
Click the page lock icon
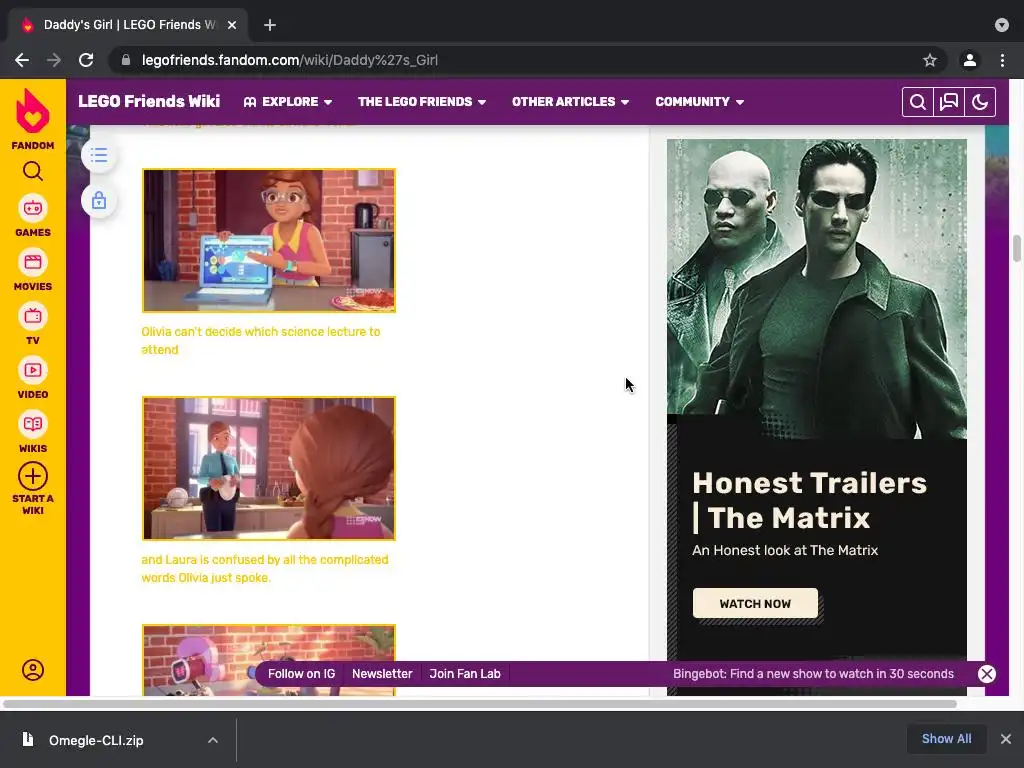pos(99,200)
